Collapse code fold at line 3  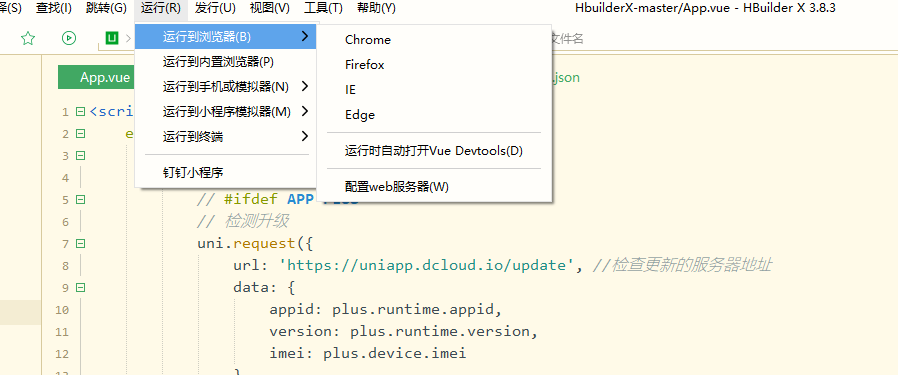point(80,156)
